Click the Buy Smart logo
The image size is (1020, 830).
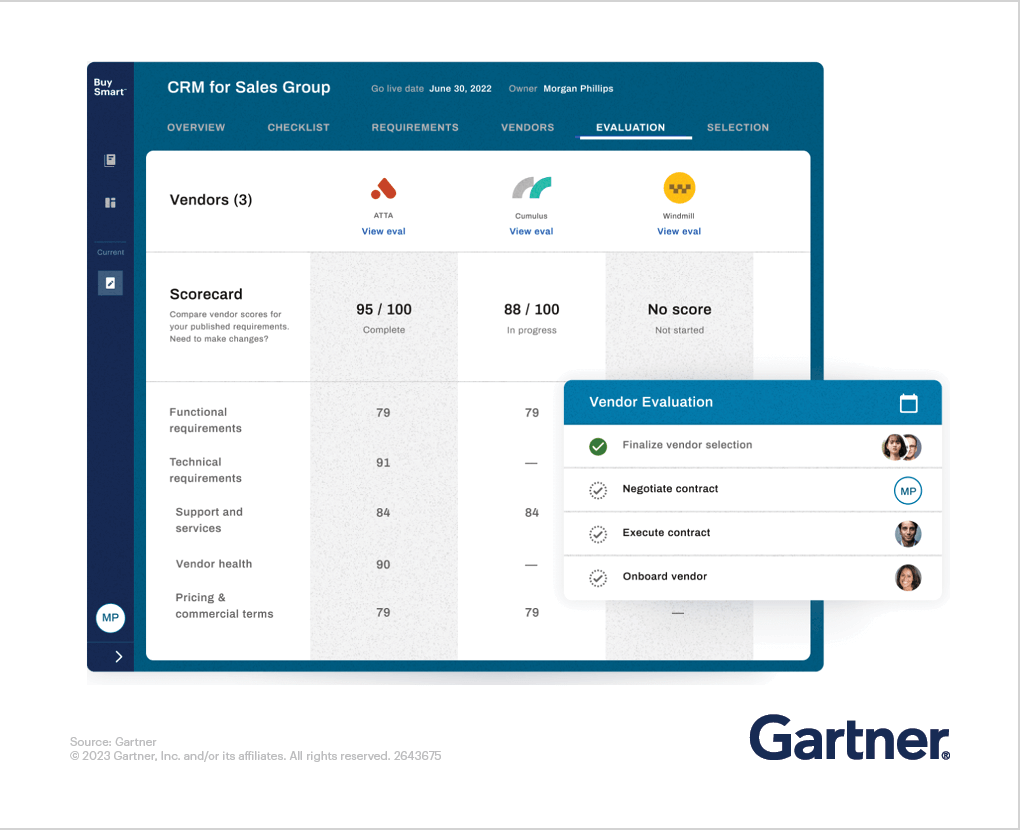[109, 87]
